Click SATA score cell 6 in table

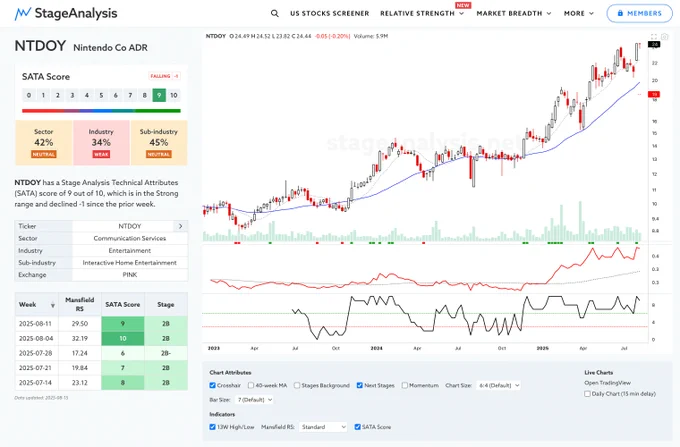click(x=123, y=353)
